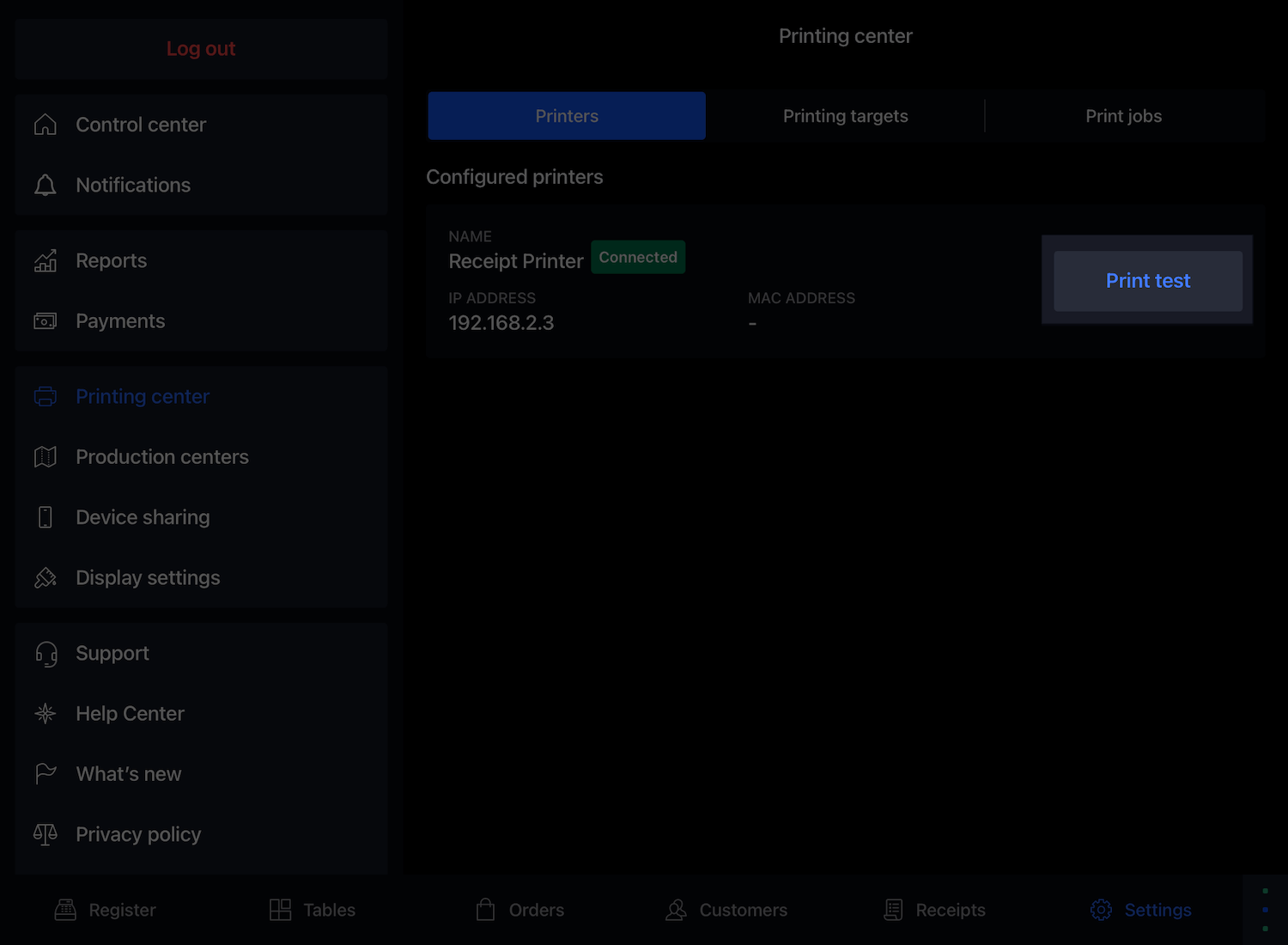Click the Display settings paint icon
This screenshot has width=1288, height=945.
click(46, 578)
